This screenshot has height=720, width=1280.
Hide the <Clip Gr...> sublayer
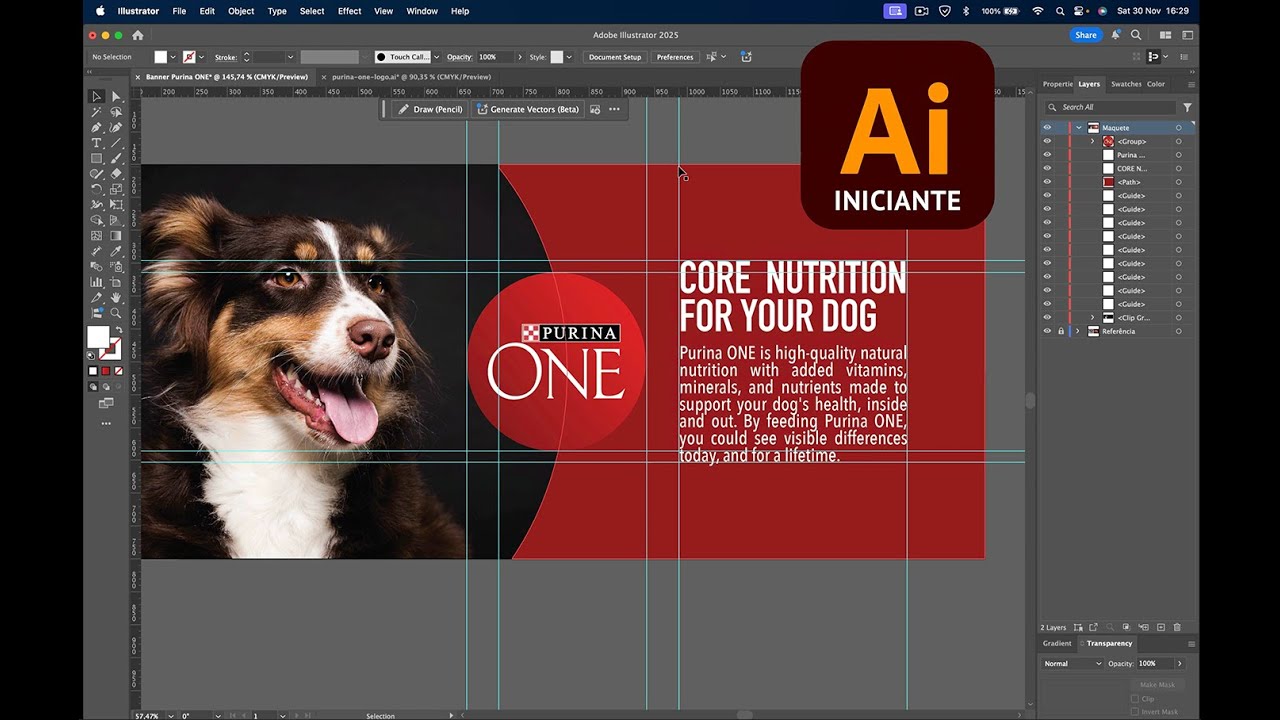(1047, 317)
